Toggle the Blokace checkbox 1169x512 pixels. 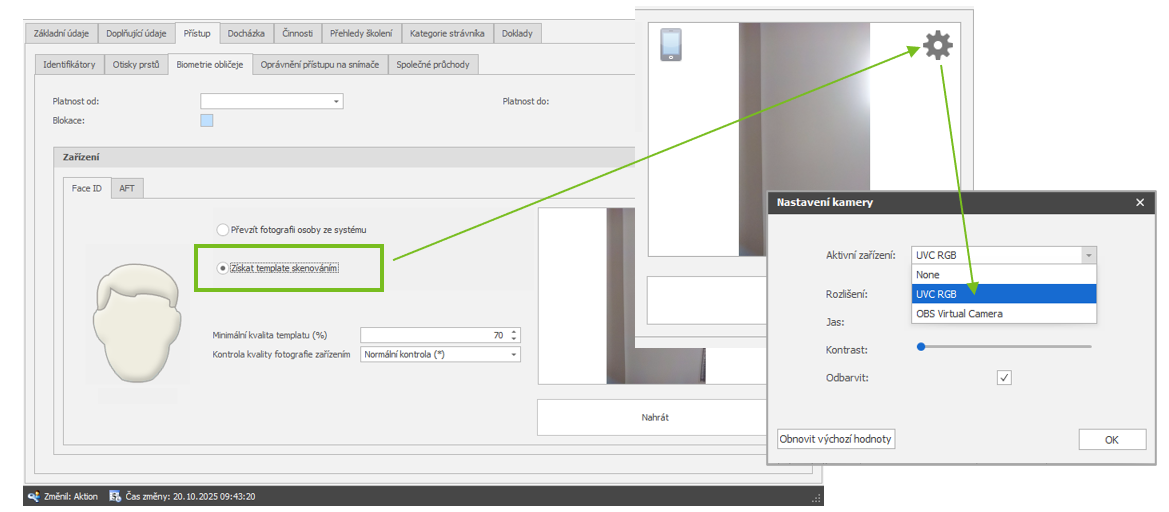(207, 121)
